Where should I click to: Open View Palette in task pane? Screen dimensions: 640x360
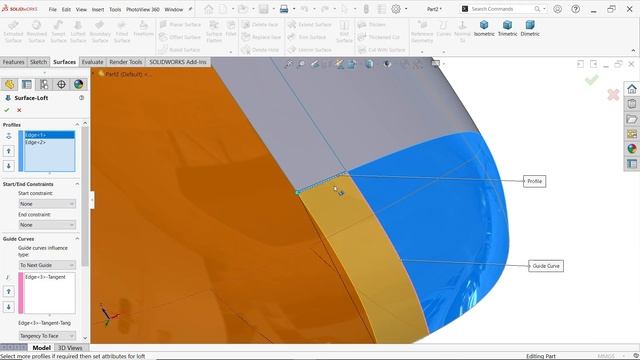click(632, 134)
